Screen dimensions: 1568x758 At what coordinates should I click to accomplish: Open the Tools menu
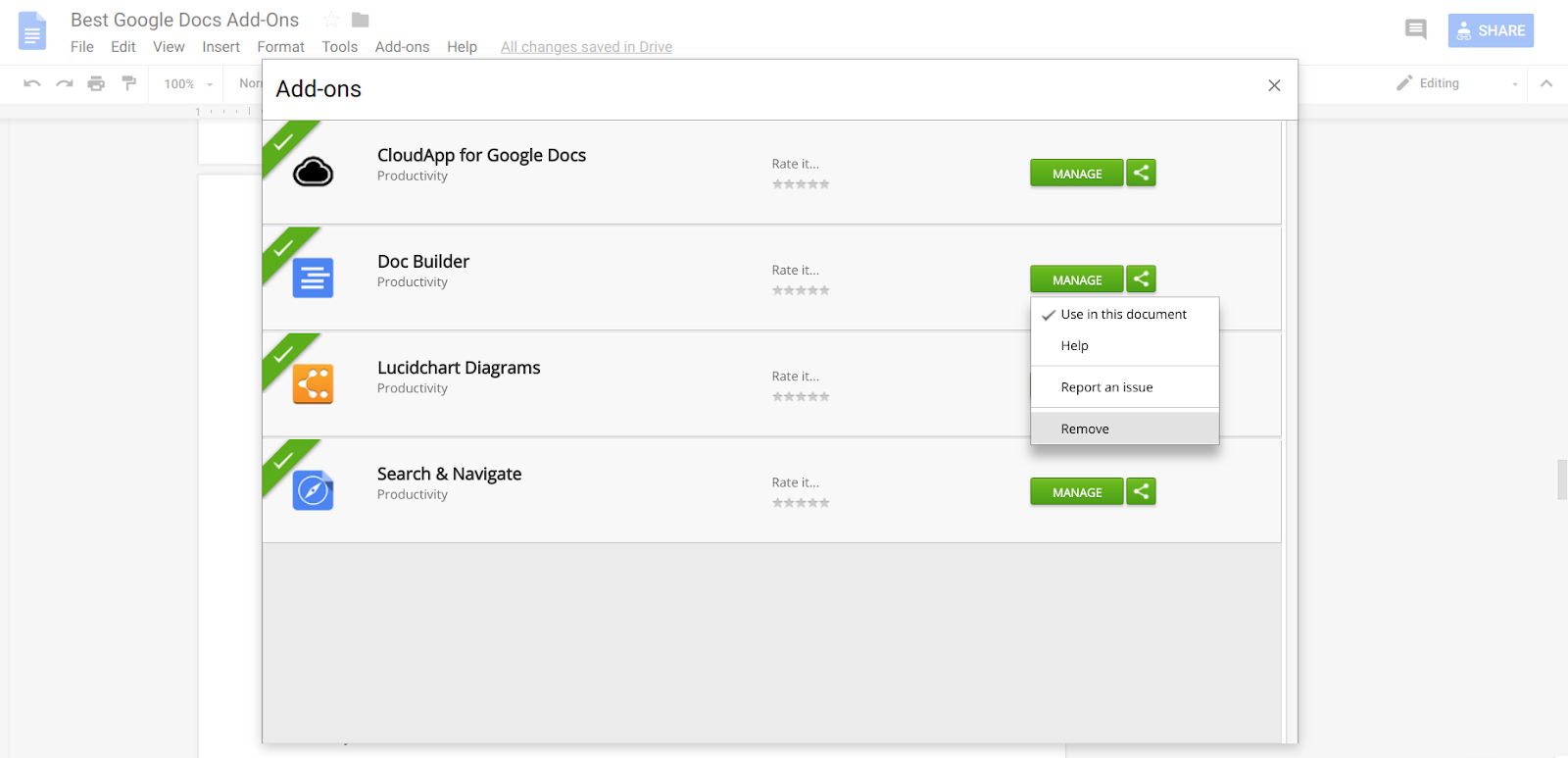pos(339,47)
